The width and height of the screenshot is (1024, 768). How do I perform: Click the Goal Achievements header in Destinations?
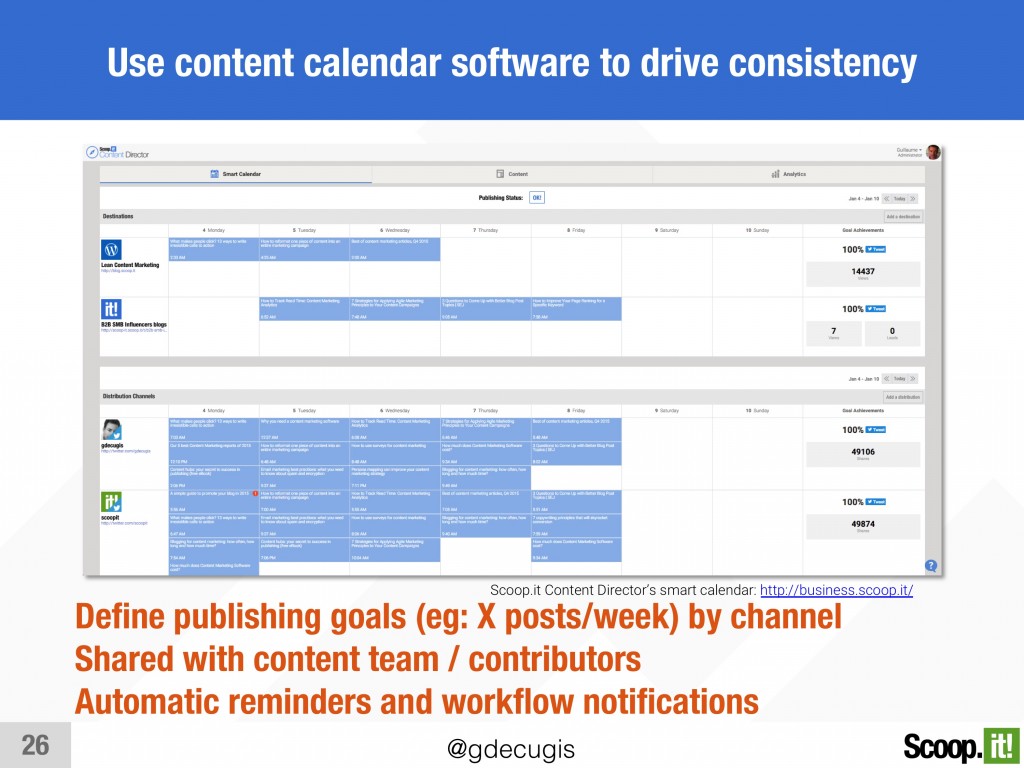[x=863, y=231]
